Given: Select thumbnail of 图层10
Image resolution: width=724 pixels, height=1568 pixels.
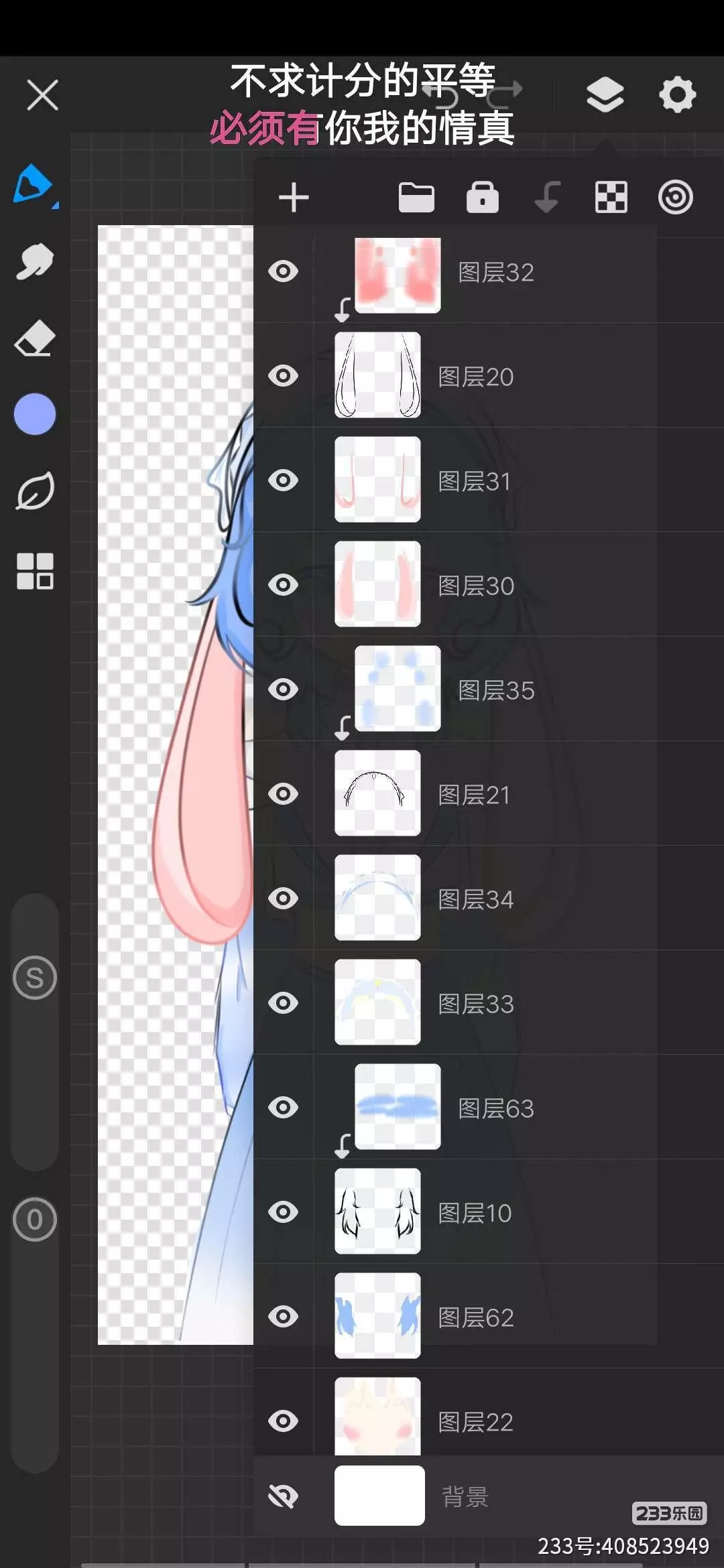Looking at the screenshot, I should (x=377, y=1212).
